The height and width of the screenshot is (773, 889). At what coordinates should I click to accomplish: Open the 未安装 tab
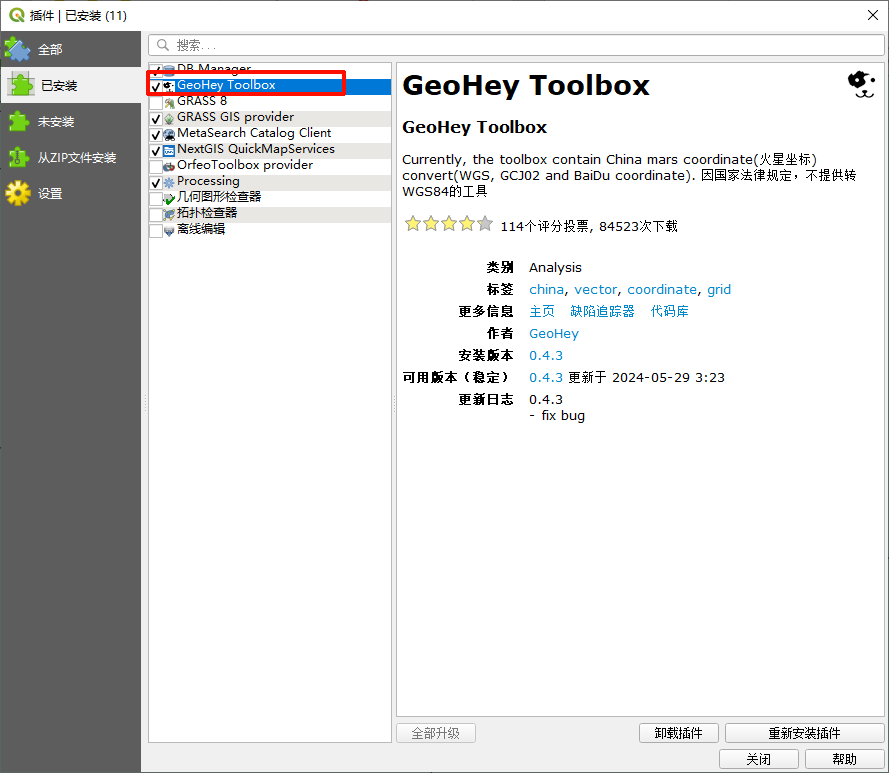pyautogui.click(x=71, y=121)
